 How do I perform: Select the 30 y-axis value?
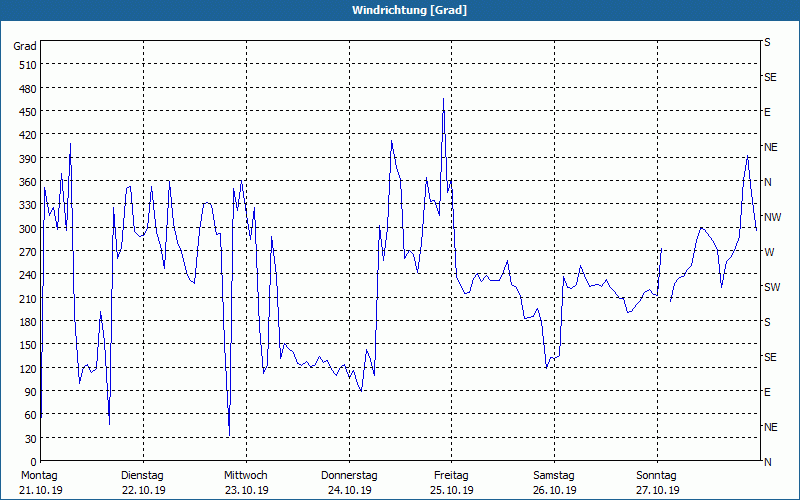point(30,439)
